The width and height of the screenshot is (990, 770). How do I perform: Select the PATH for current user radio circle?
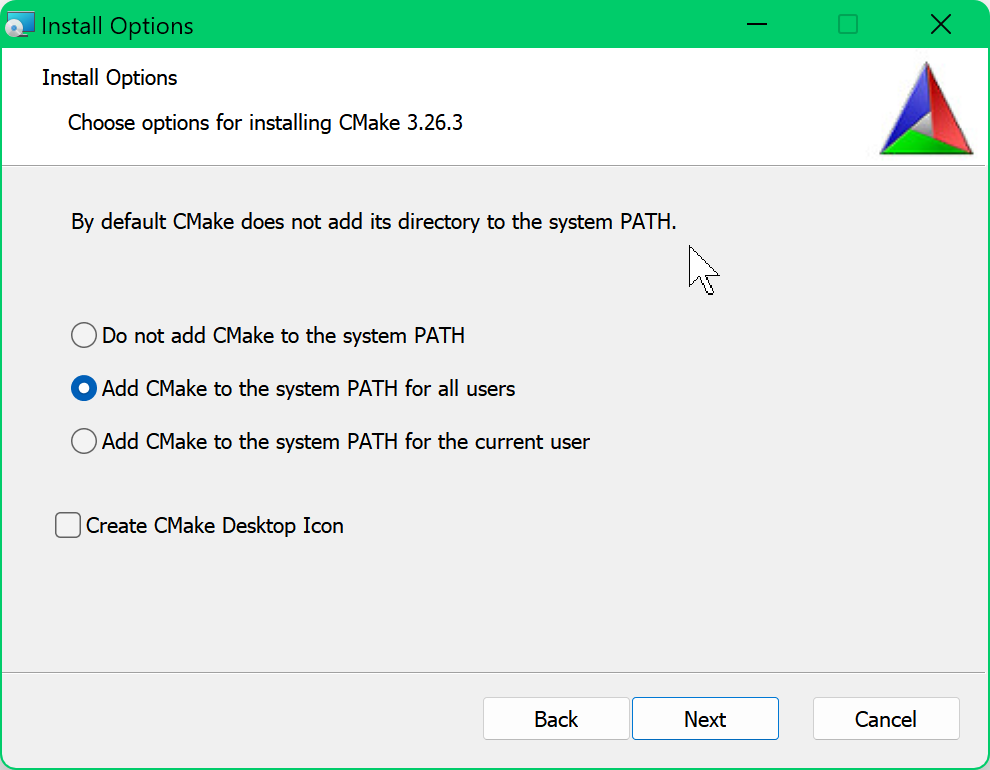[84, 441]
